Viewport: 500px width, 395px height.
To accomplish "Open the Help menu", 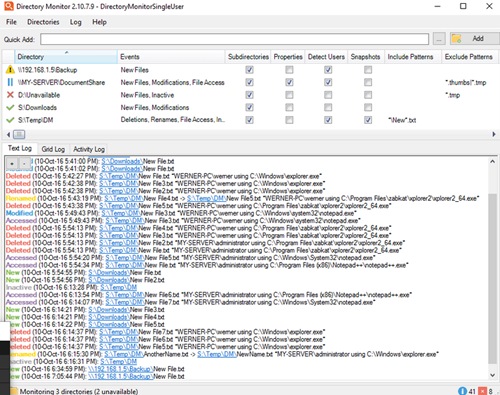I will click(99, 22).
